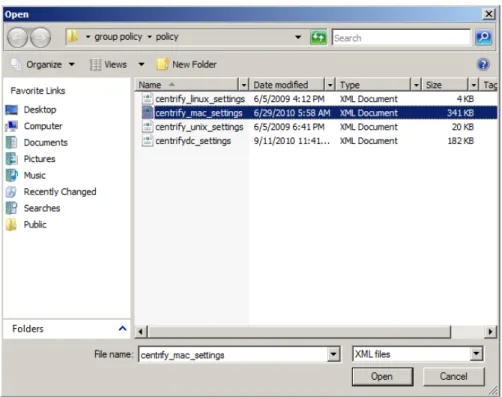Click the 341 KB size cell

click(460, 113)
